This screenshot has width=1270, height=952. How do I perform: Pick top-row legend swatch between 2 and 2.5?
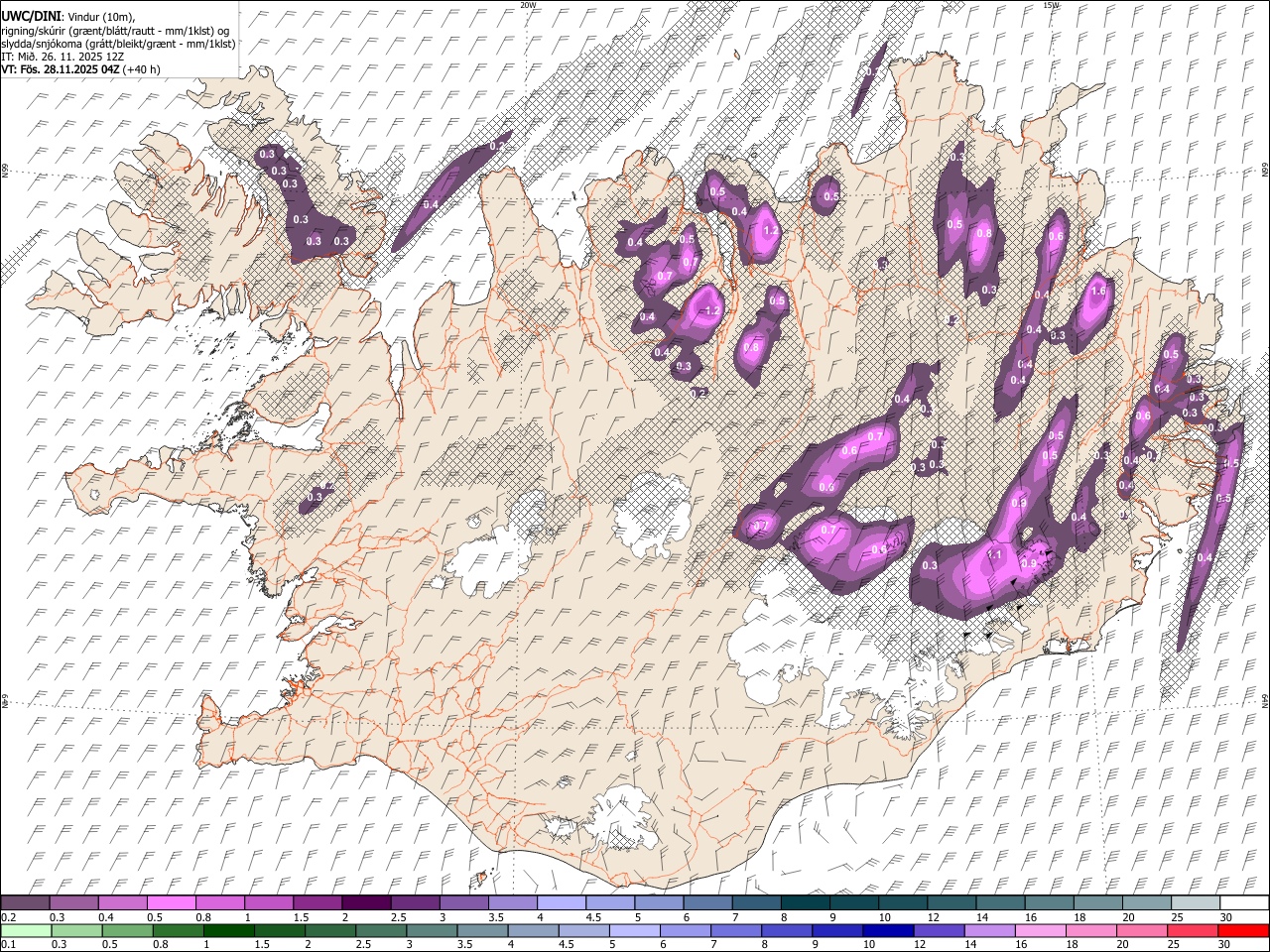pos(366,903)
